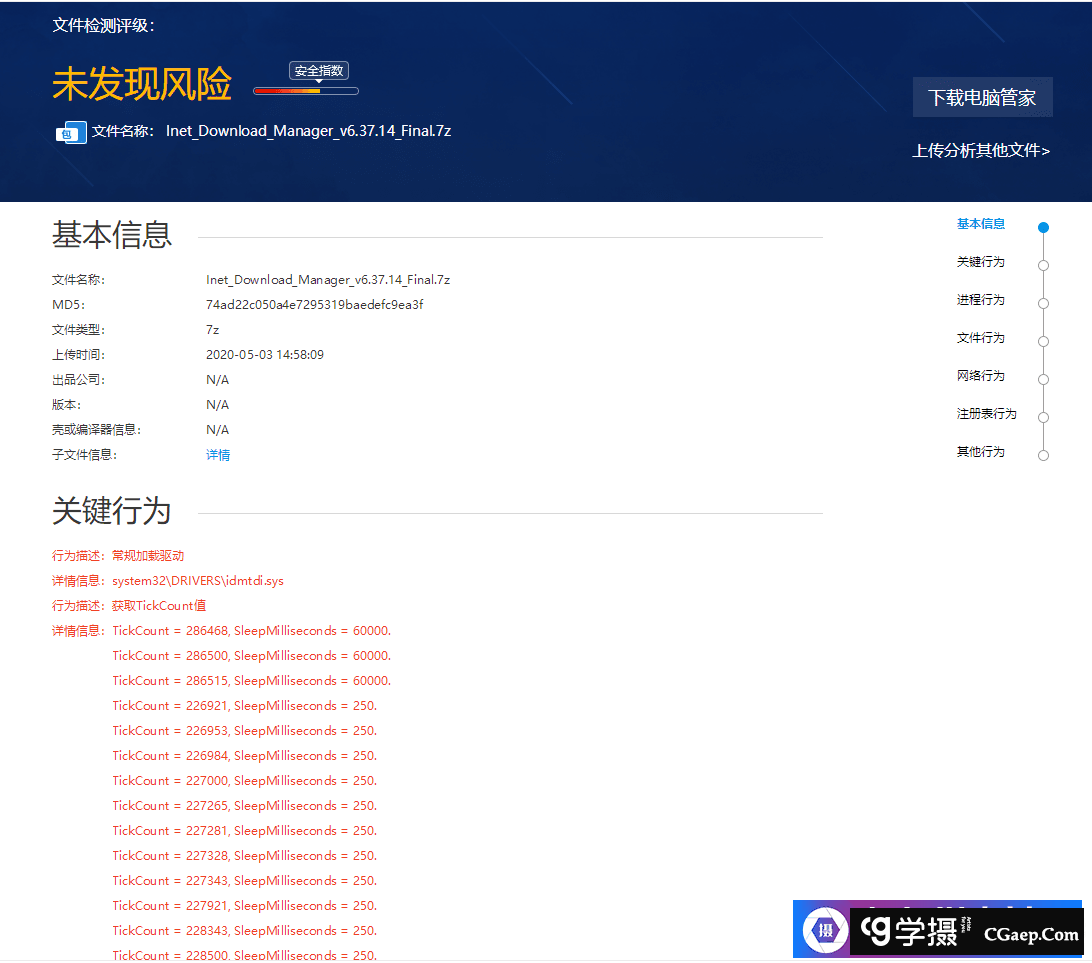Click the 注册表行为 timeline circle
1092x963 pixels.
click(x=1043, y=417)
